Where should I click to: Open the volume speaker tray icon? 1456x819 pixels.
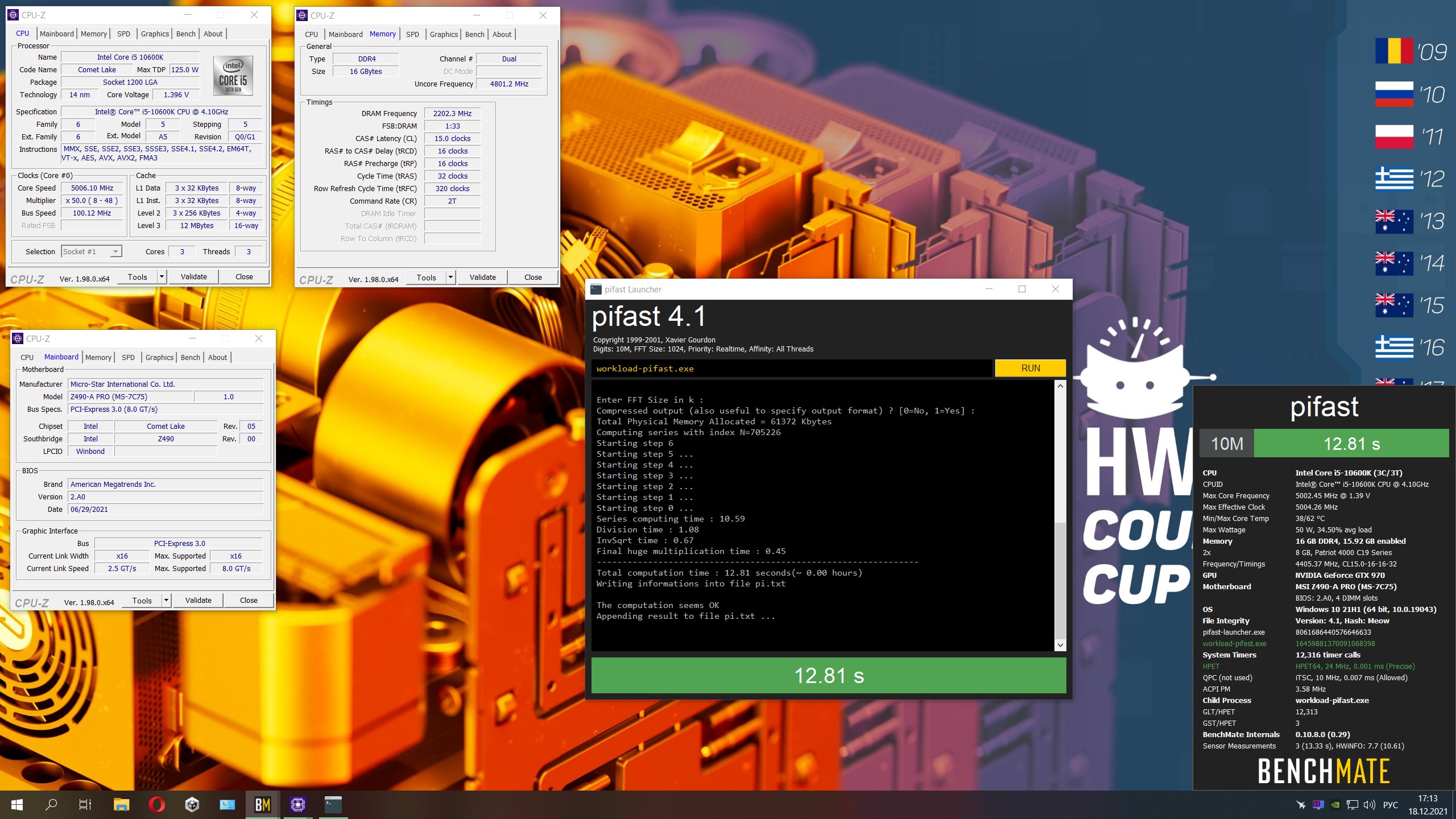tap(1370, 805)
